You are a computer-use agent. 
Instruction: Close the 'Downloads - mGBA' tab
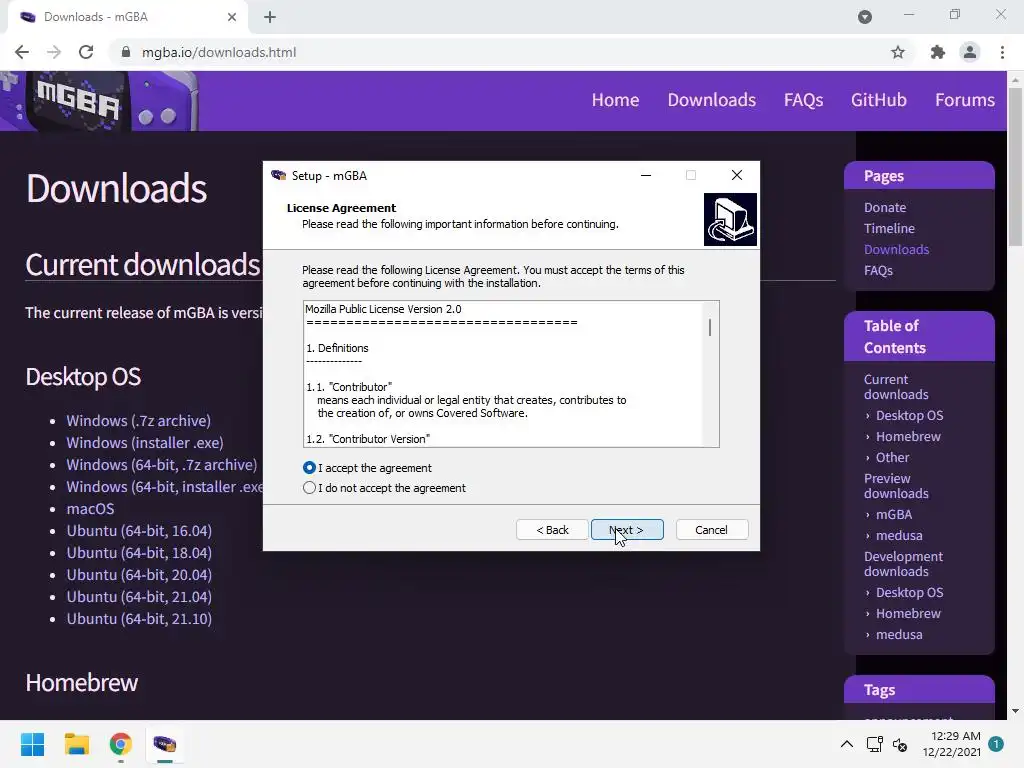[232, 17]
